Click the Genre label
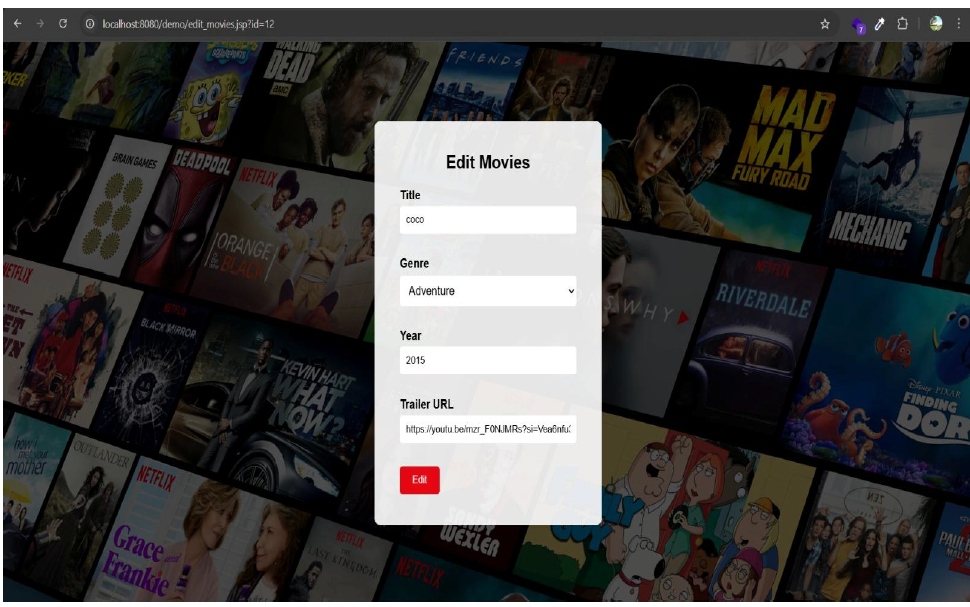Screen dimensions: 970x607 pyautogui.click(x=414, y=263)
